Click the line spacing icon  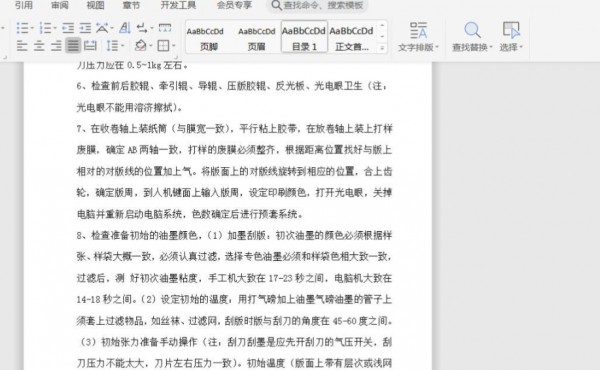112,46
